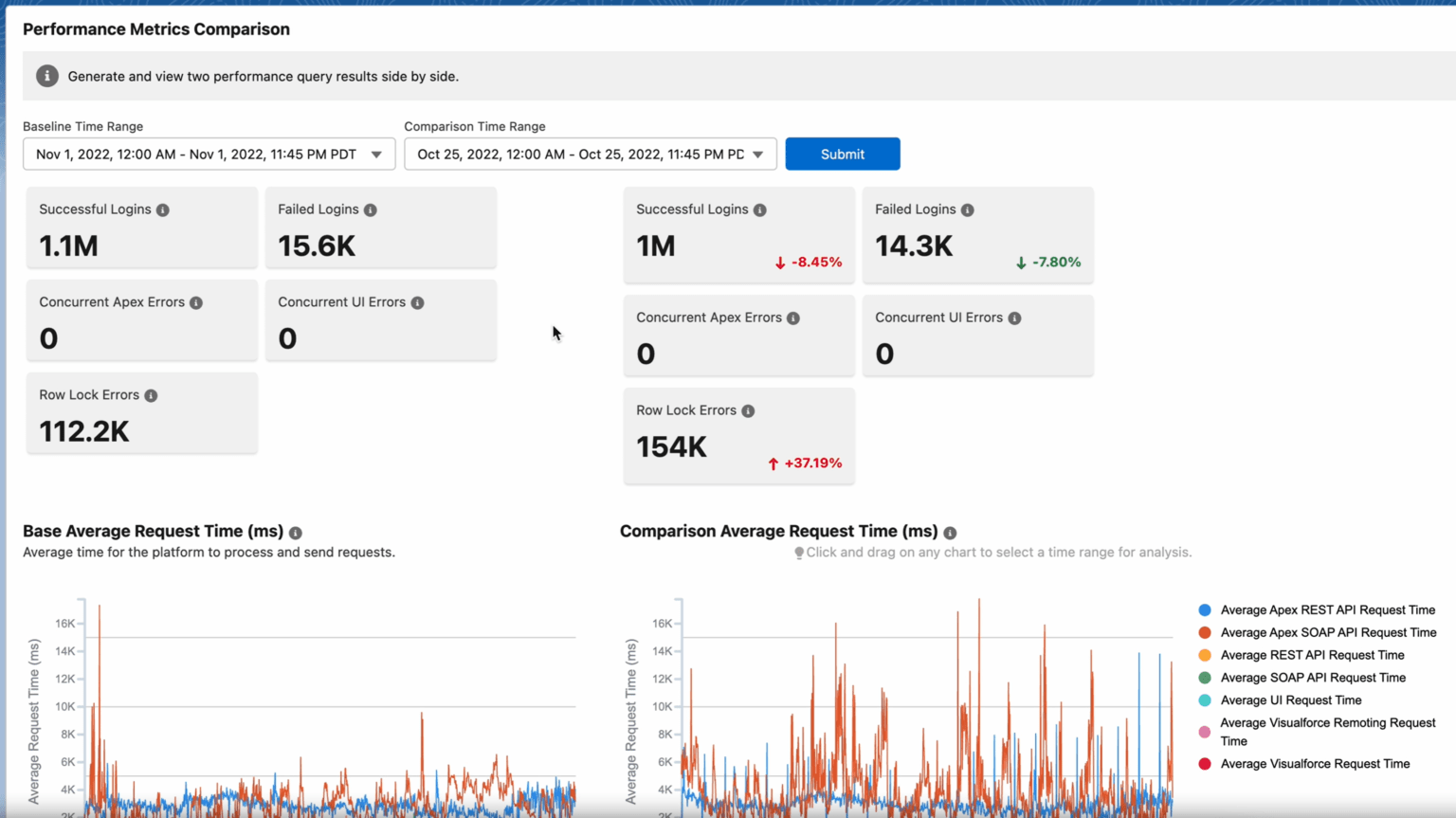
Task: Click info icon beside baseline Concurrent Apex Errors
Action: [x=196, y=303]
